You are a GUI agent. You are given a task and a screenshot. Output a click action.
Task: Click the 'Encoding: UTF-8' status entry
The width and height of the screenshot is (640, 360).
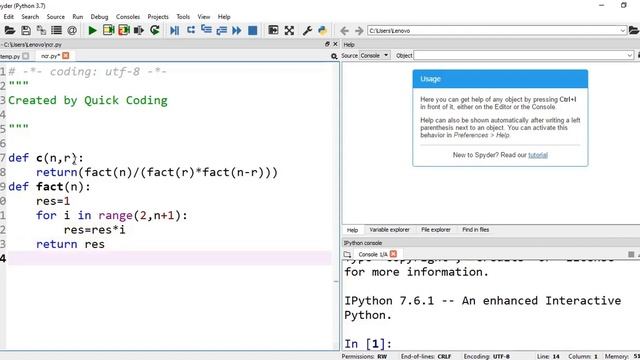[x=487, y=356]
